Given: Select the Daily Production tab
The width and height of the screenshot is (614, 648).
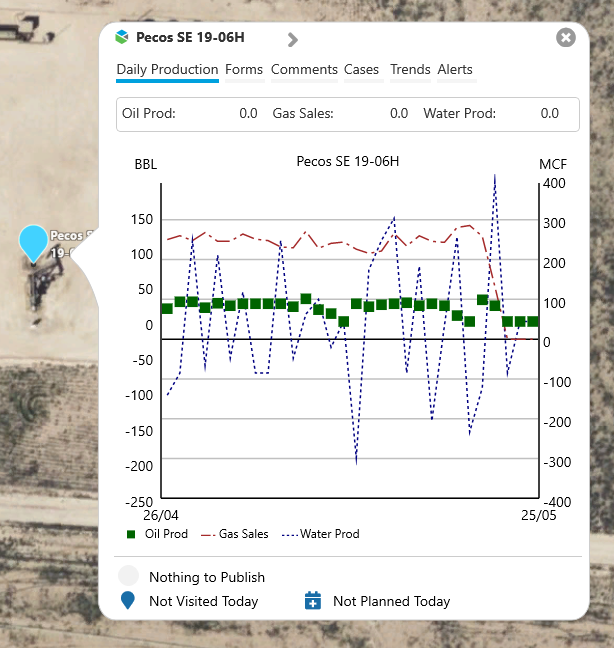Looking at the screenshot, I should pos(167,70).
